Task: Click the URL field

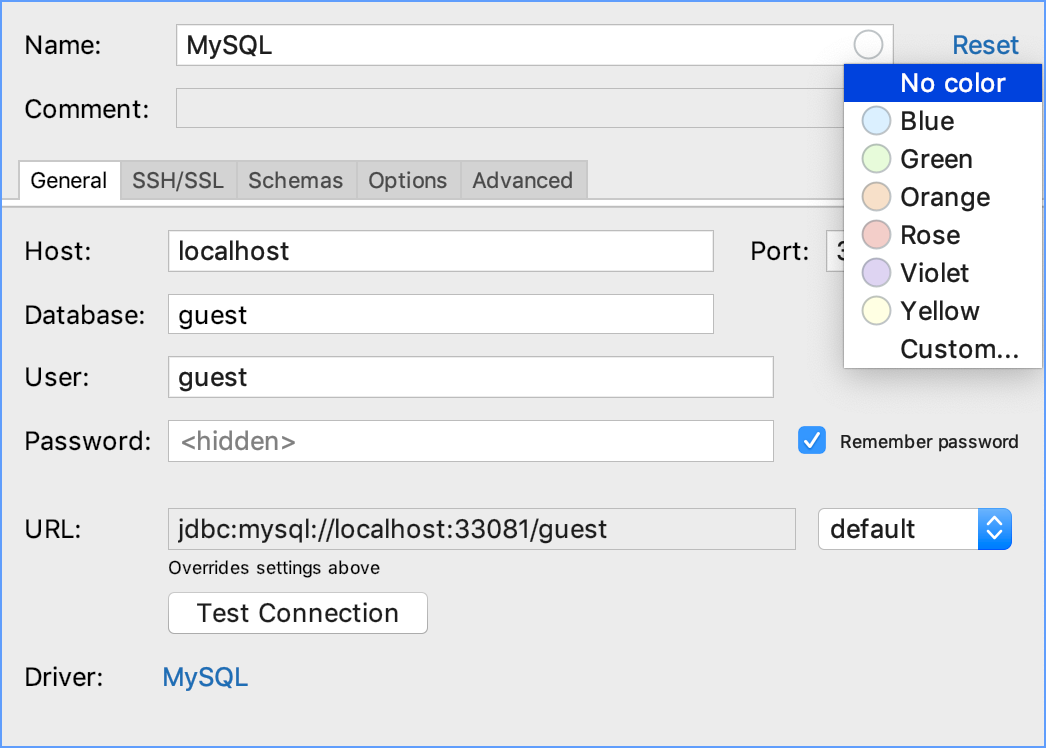Action: [x=482, y=529]
